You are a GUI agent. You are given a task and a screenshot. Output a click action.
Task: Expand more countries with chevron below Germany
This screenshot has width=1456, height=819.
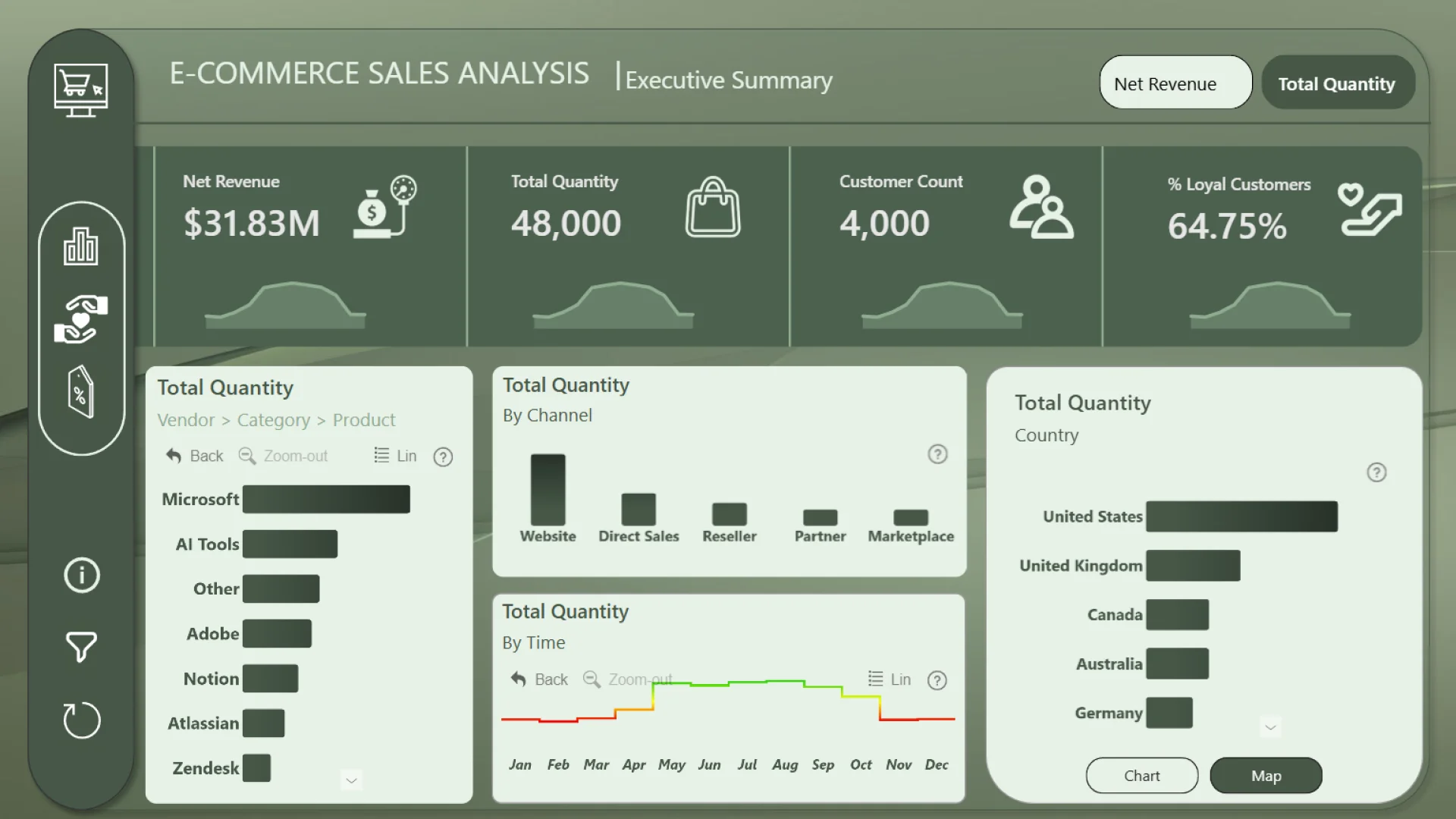[1270, 727]
